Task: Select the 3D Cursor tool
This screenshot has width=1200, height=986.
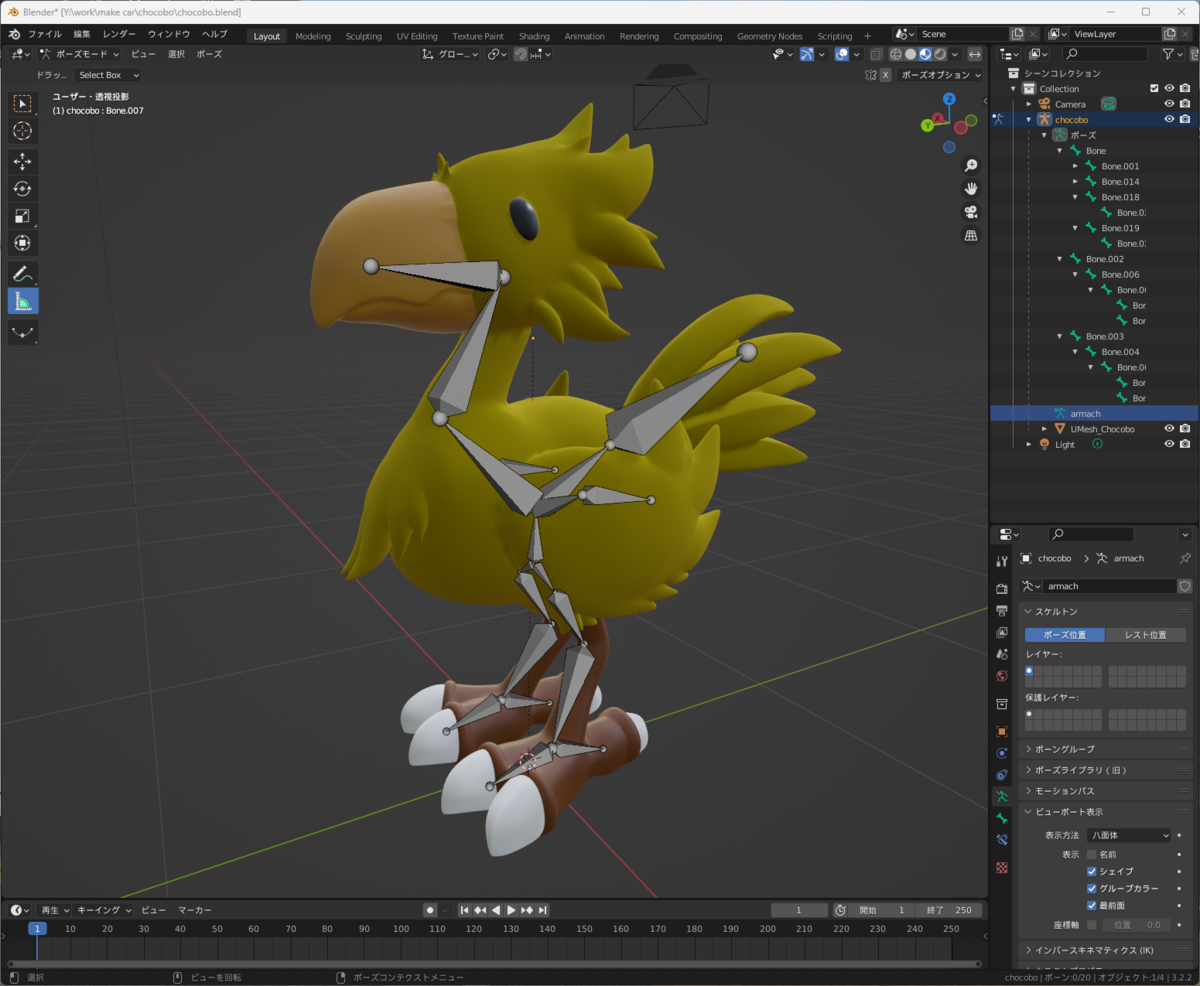Action: tap(23, 131)
